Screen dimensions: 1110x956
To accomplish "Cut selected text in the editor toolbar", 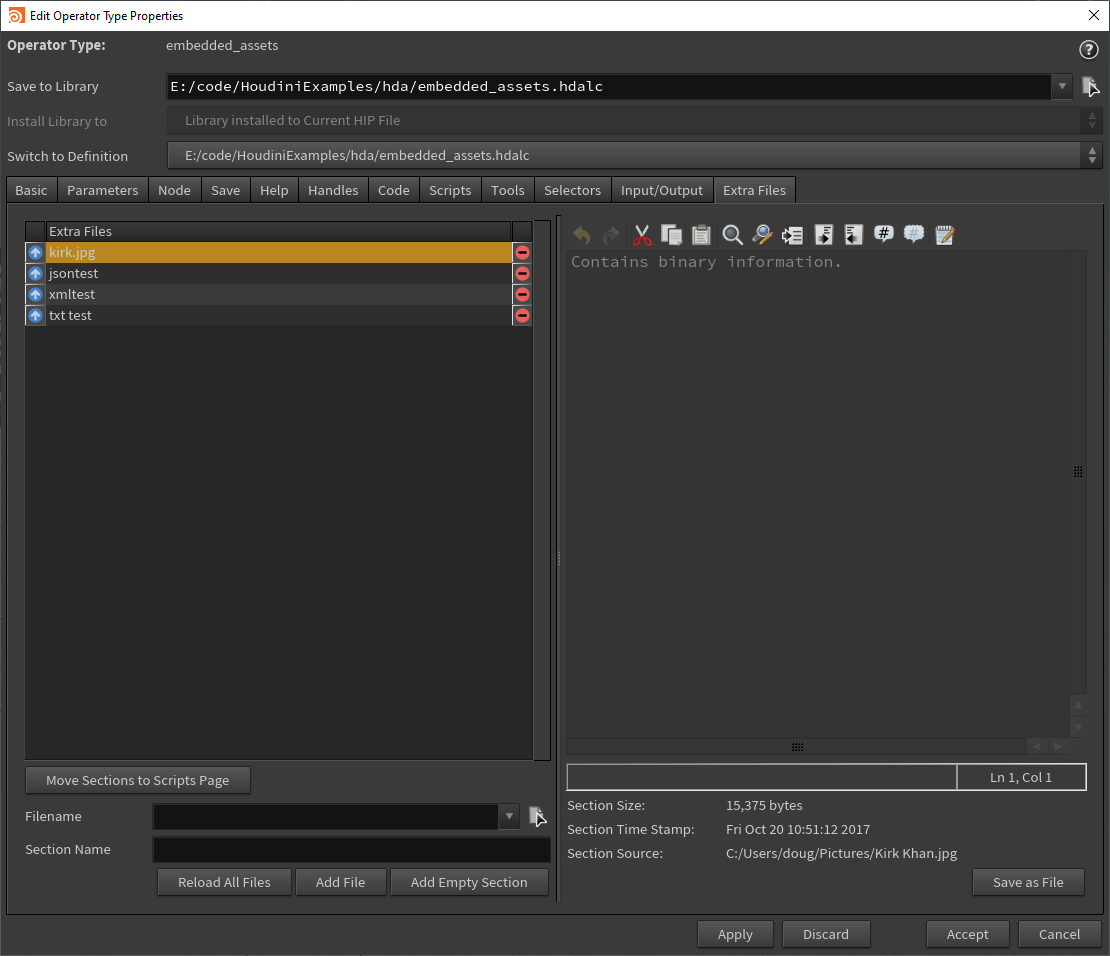I will [x=642, y=235].
